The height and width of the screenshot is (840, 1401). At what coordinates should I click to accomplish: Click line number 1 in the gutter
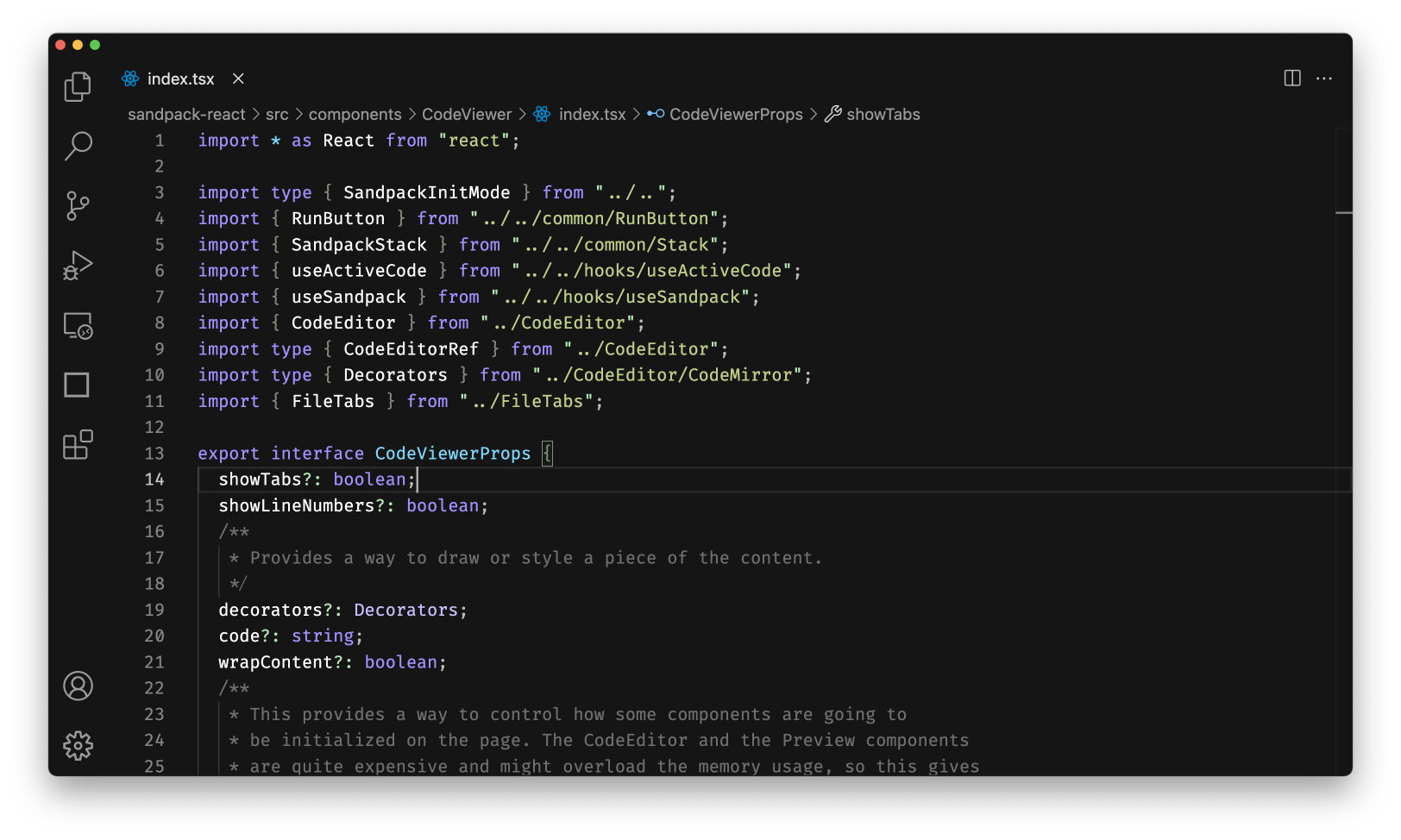pos(159,141)
